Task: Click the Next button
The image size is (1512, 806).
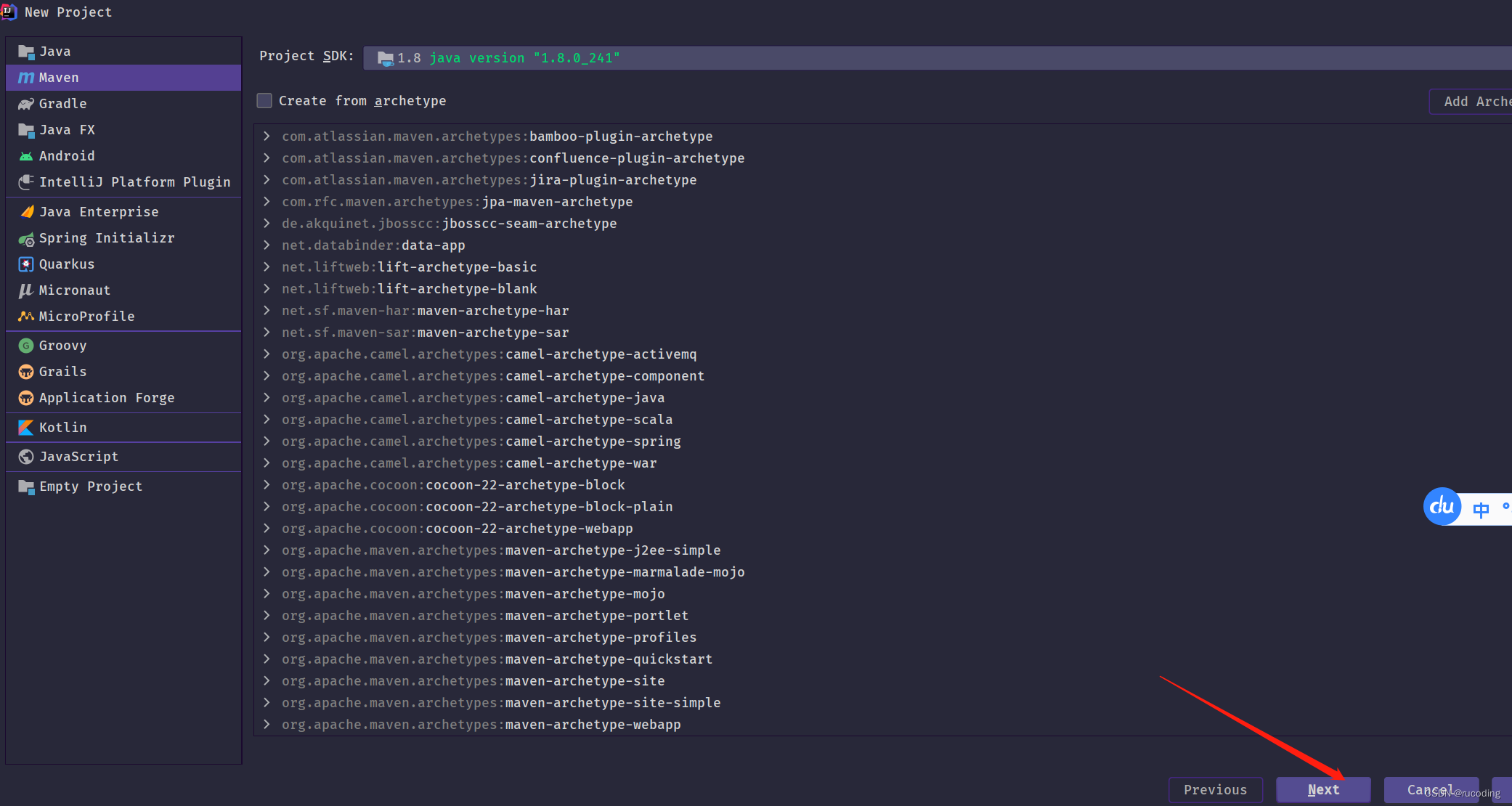Action: 1323,790
